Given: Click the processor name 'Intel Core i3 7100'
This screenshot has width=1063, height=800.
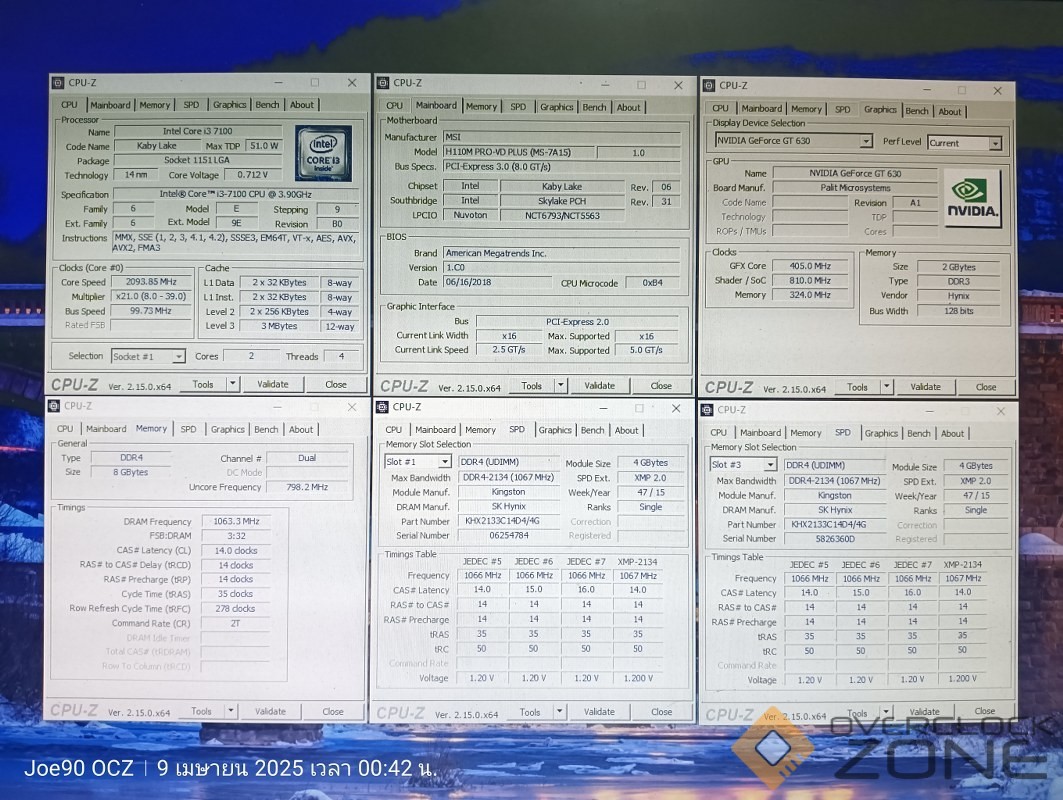Looking at the screenshot, I should tap(197, 131).
